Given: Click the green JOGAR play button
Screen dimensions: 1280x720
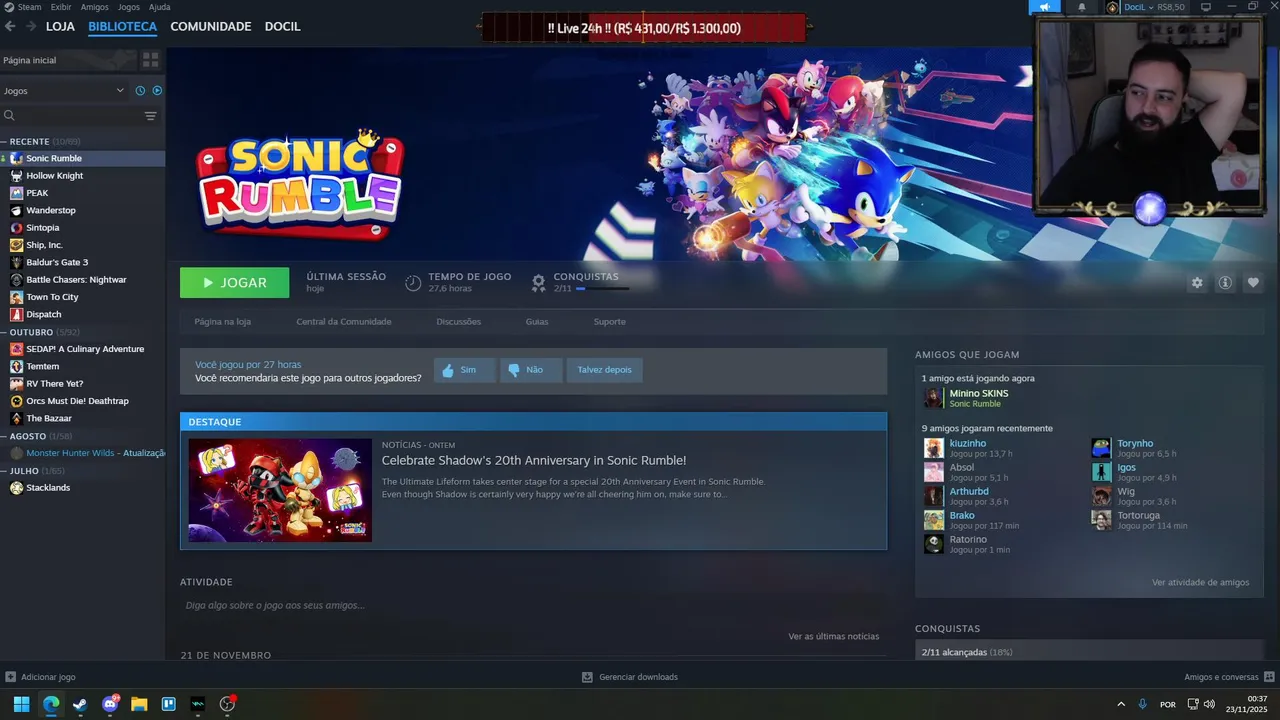Looking at the screenshot, I should [x=234, y=283].
